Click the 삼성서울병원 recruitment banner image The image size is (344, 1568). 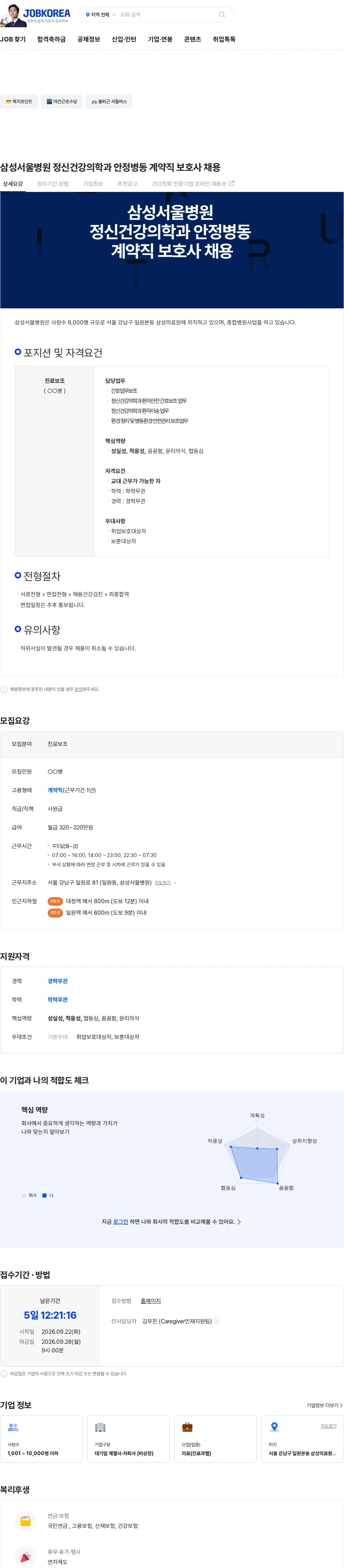click(x=172, y=250)
